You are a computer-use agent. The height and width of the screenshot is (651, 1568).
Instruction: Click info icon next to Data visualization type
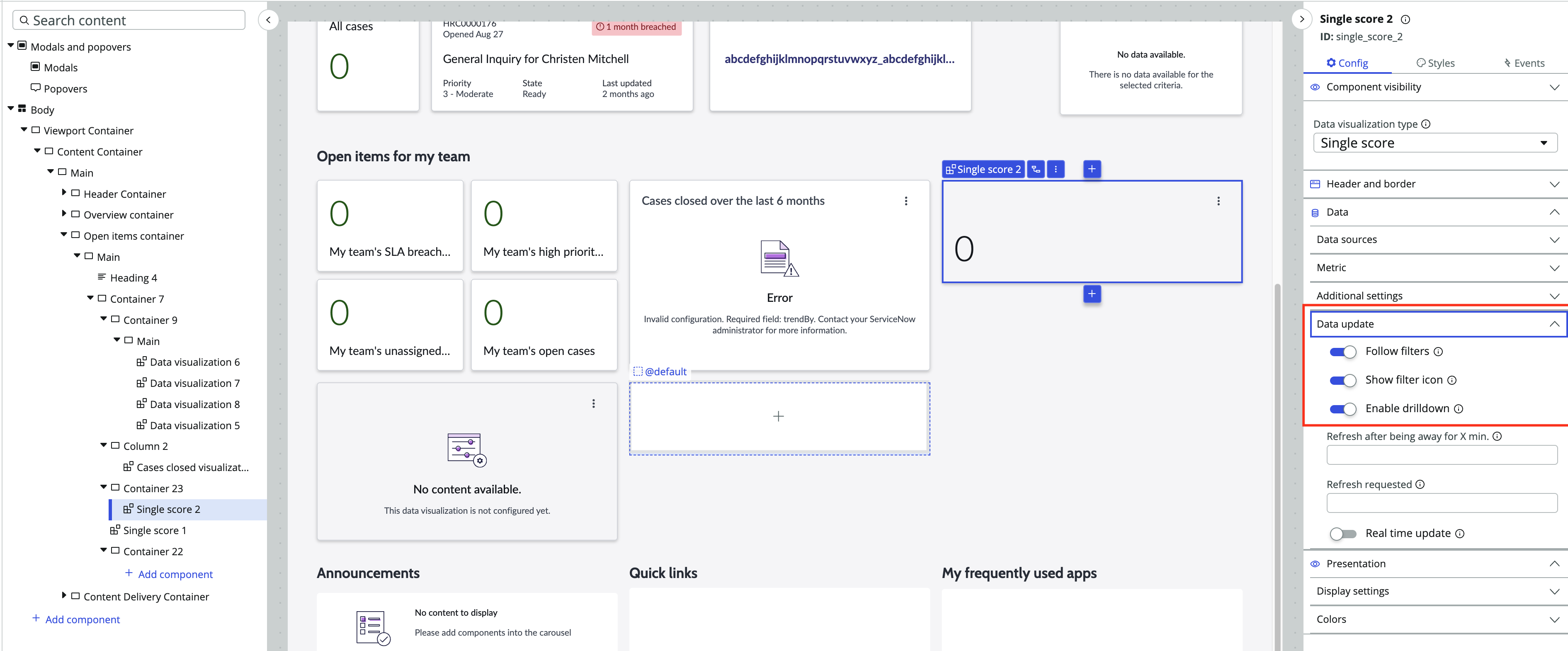1425,124
